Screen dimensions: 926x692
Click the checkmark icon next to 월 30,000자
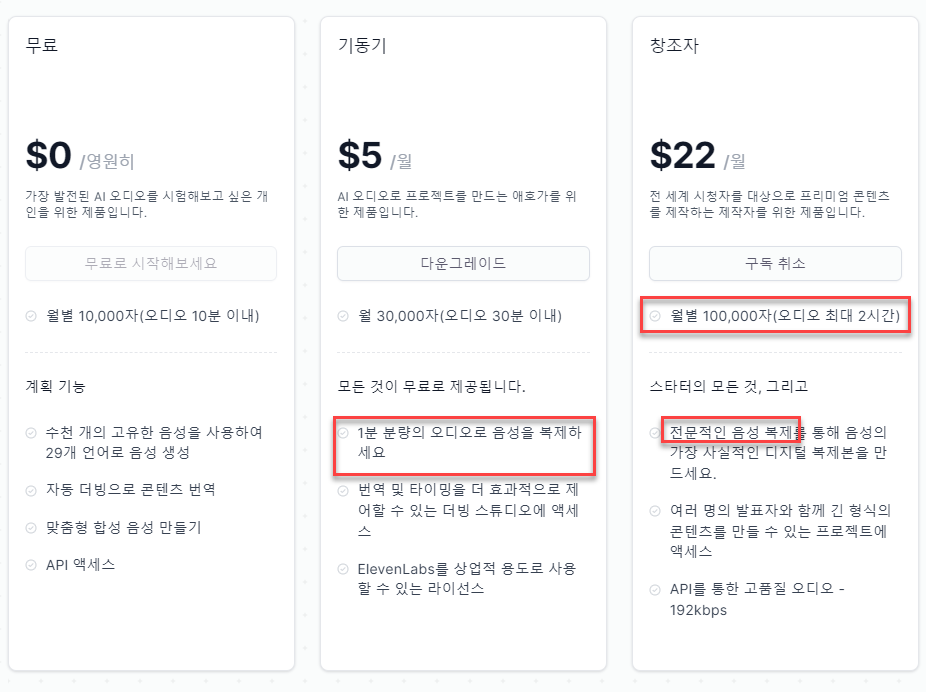(344, 316)
